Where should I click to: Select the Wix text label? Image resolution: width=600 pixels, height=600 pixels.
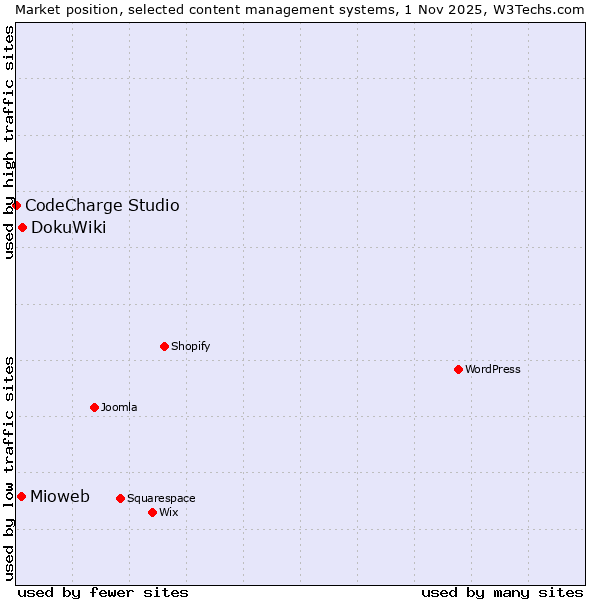[x=168, y=512]
